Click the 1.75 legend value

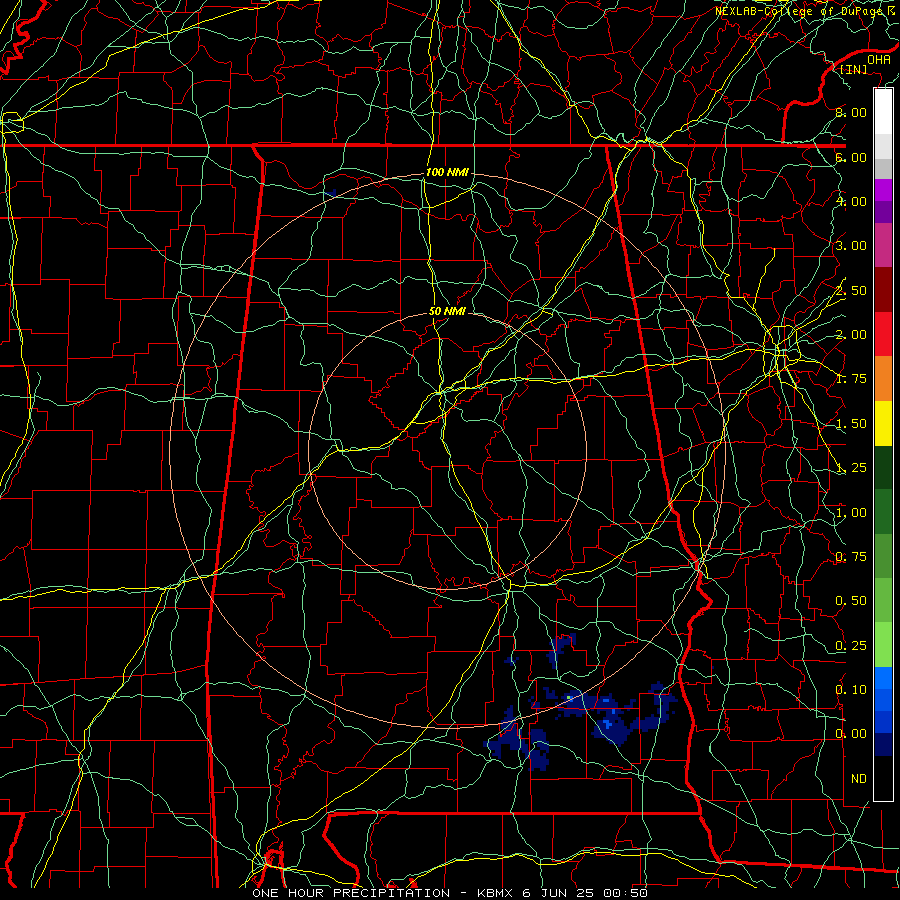coord(851,379)
